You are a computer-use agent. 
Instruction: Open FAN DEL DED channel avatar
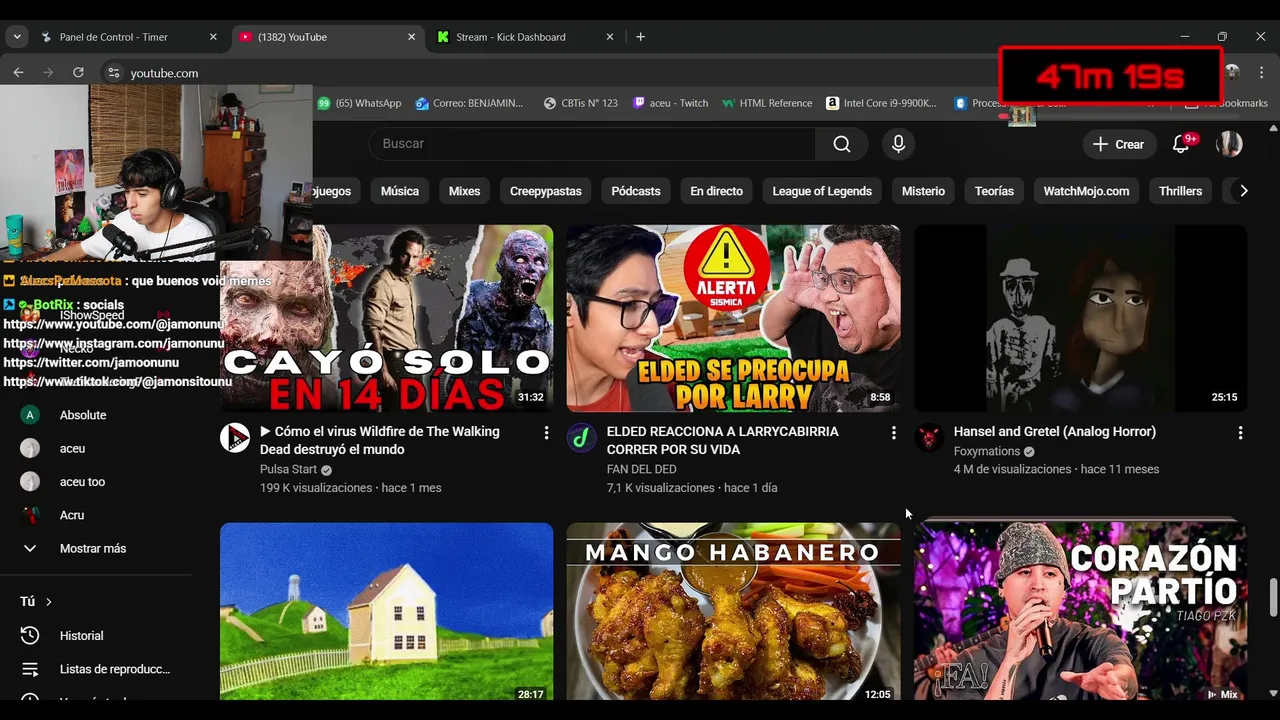pos(582,438)
